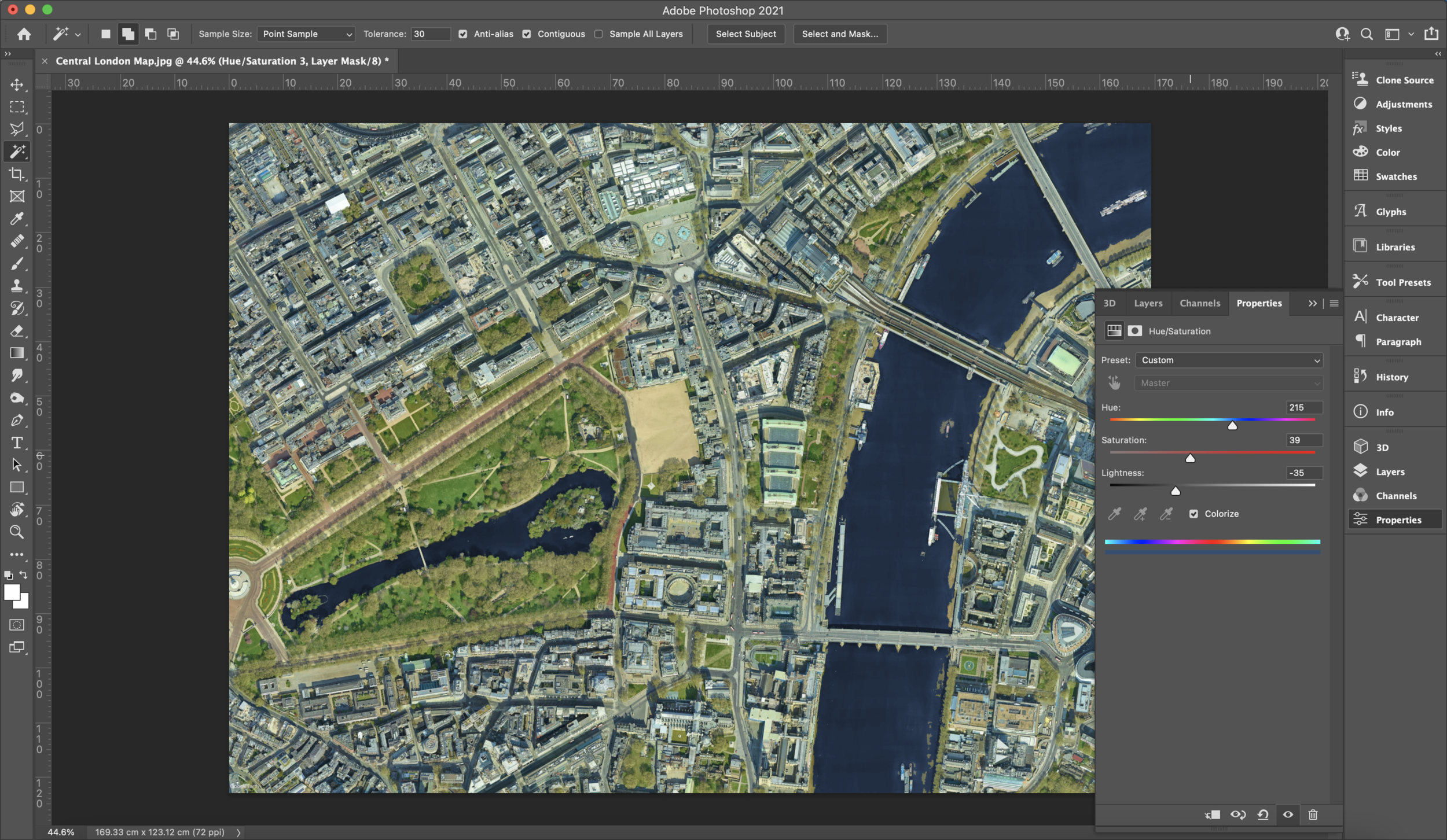Select the Crop tool
Viewport: 1447px width, 840px height.
click(17, 174)
